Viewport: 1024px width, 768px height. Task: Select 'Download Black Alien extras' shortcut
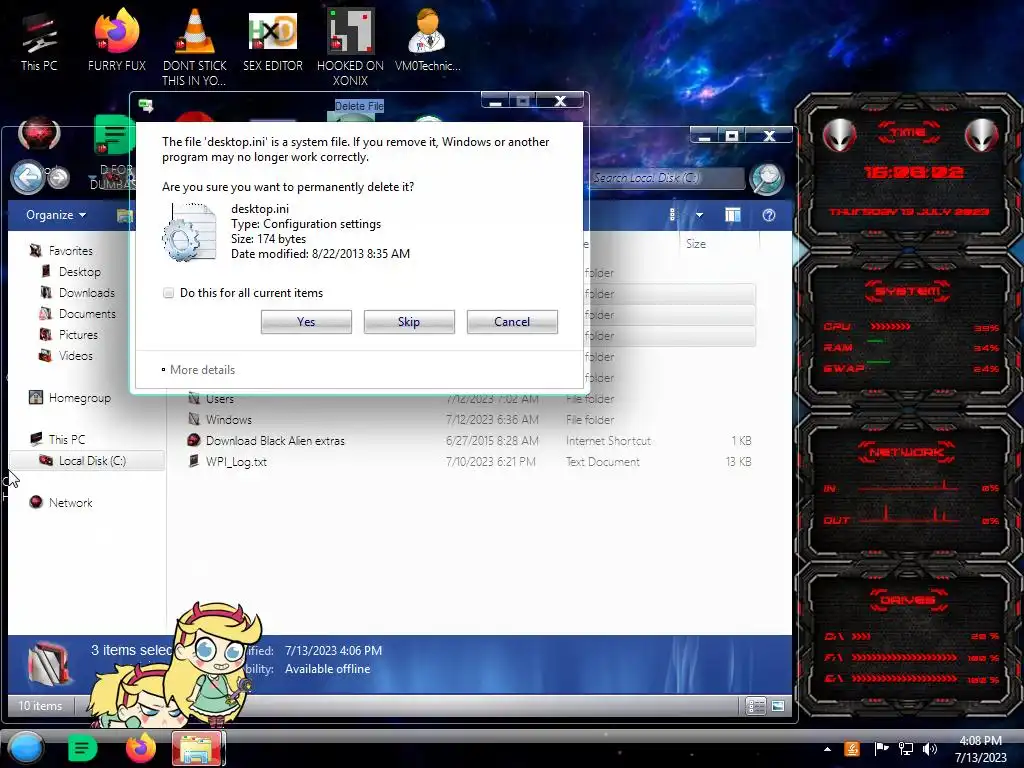click(470, 440)
